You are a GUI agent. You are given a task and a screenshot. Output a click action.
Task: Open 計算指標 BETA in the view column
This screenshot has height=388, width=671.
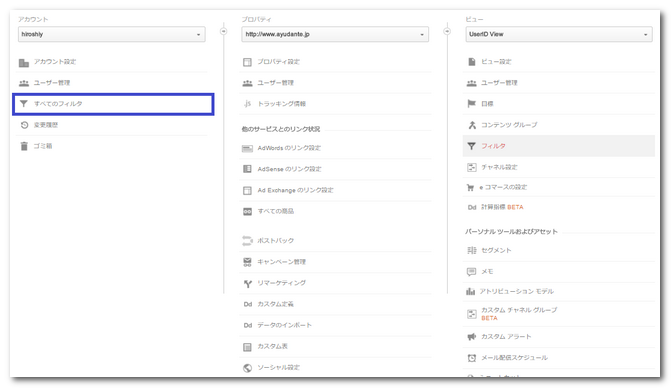502,207
